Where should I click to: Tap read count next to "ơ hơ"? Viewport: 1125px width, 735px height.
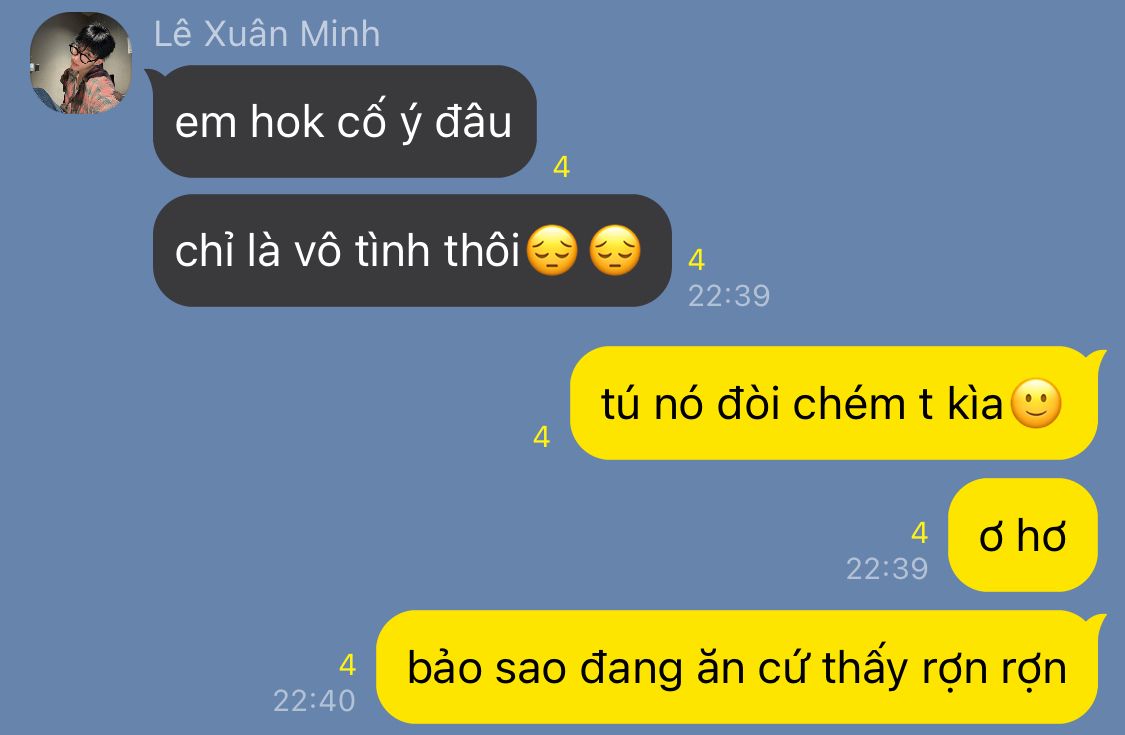click(x=920, y=533)
